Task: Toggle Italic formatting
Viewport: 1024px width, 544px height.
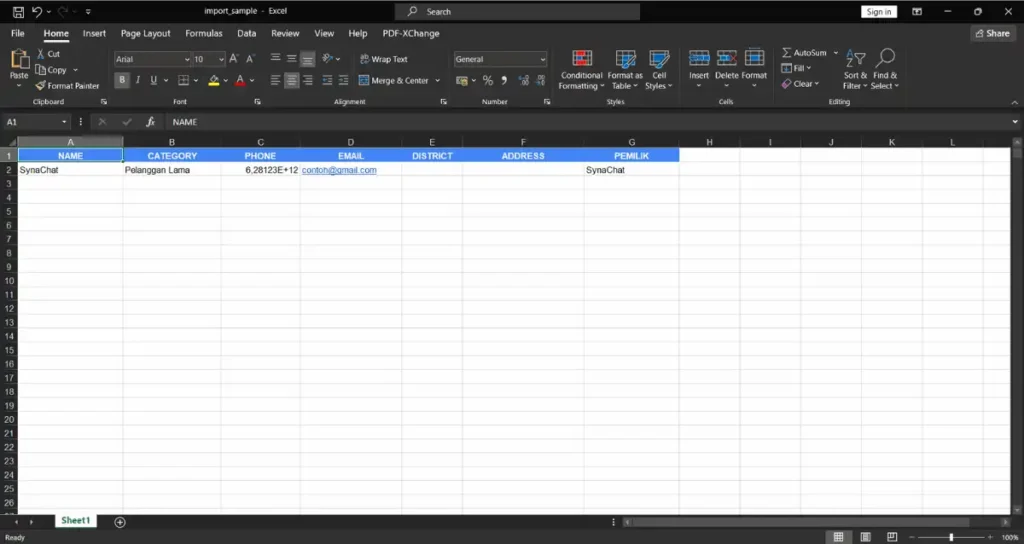Action: coord(138,80)
